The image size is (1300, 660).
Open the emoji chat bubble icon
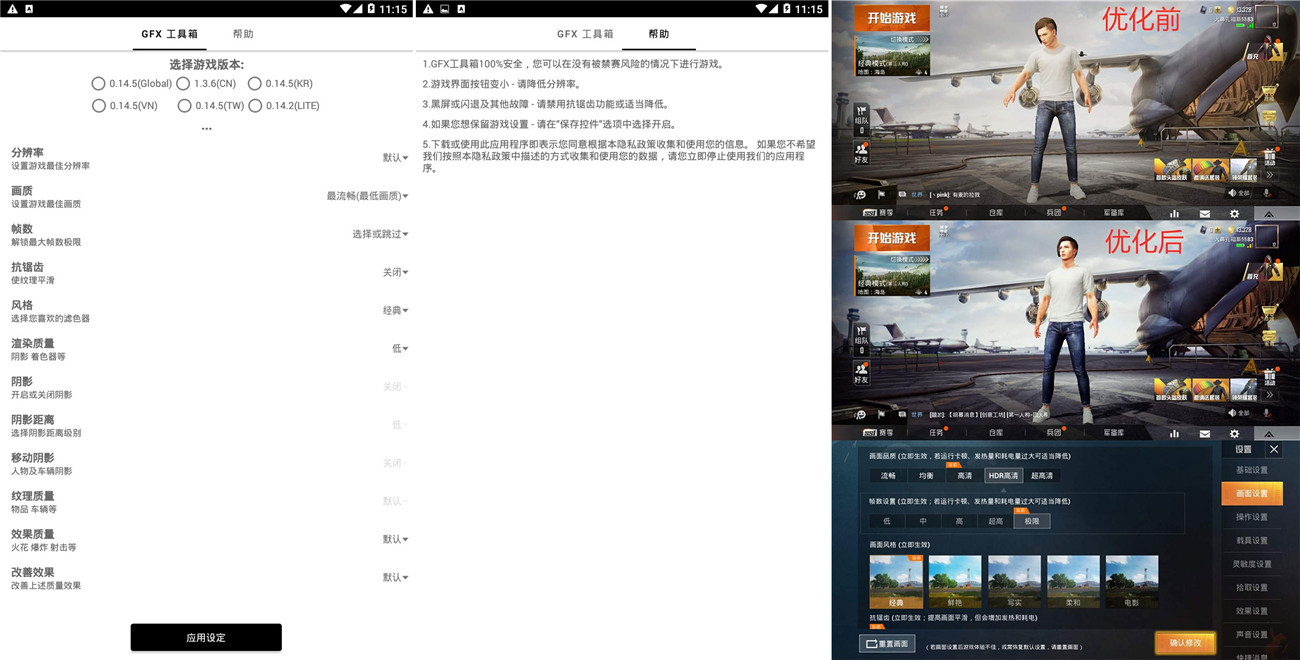859,195
